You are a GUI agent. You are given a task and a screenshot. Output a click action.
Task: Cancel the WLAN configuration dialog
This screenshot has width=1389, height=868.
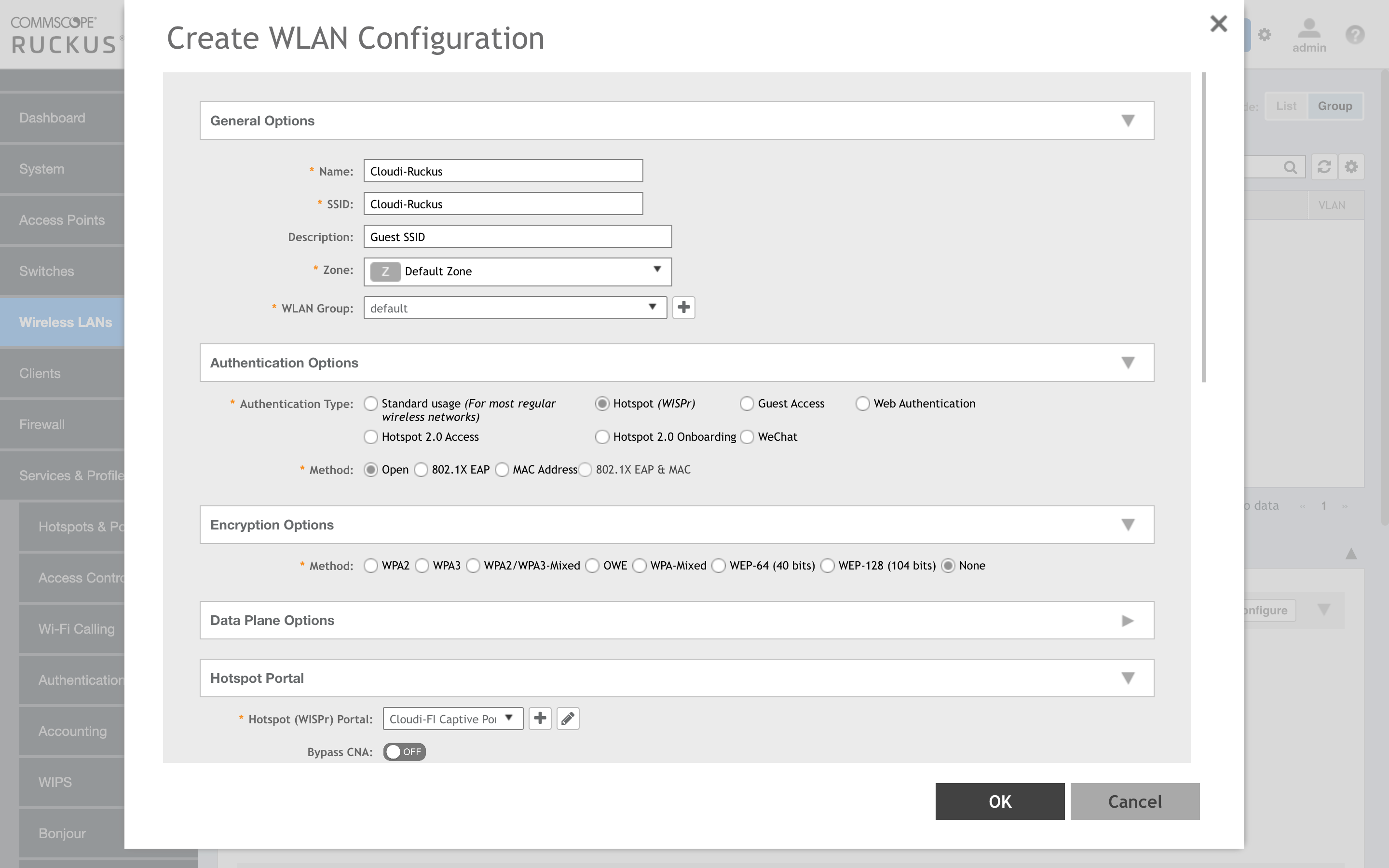point(1135,801)
